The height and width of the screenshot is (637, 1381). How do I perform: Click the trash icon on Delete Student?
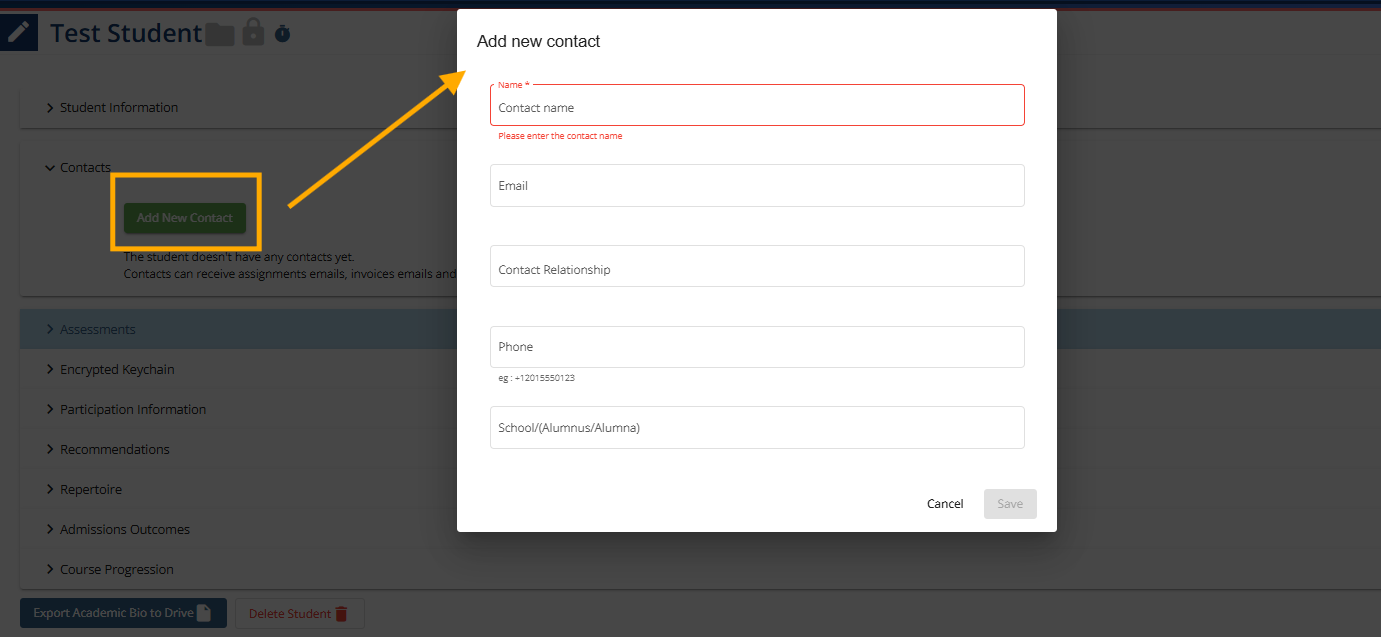tap(341, 614)
